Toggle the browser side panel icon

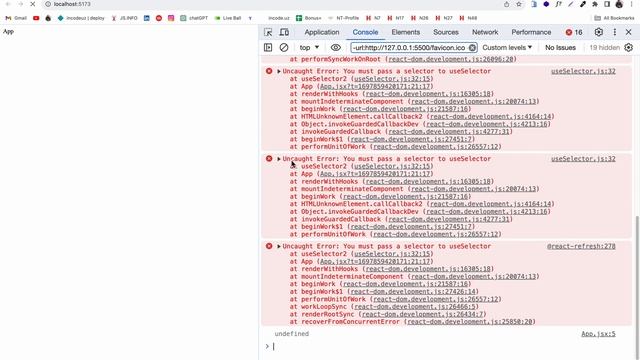[607, 4]
